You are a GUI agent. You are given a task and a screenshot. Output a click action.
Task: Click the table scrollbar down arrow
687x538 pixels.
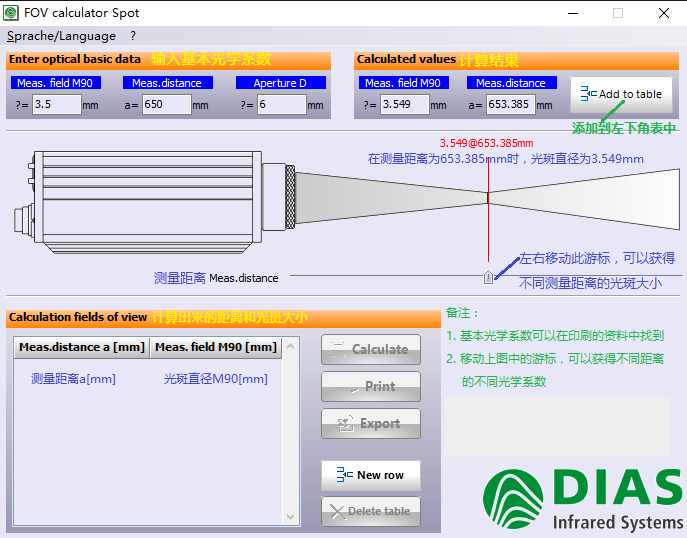[x=291, y=517]
